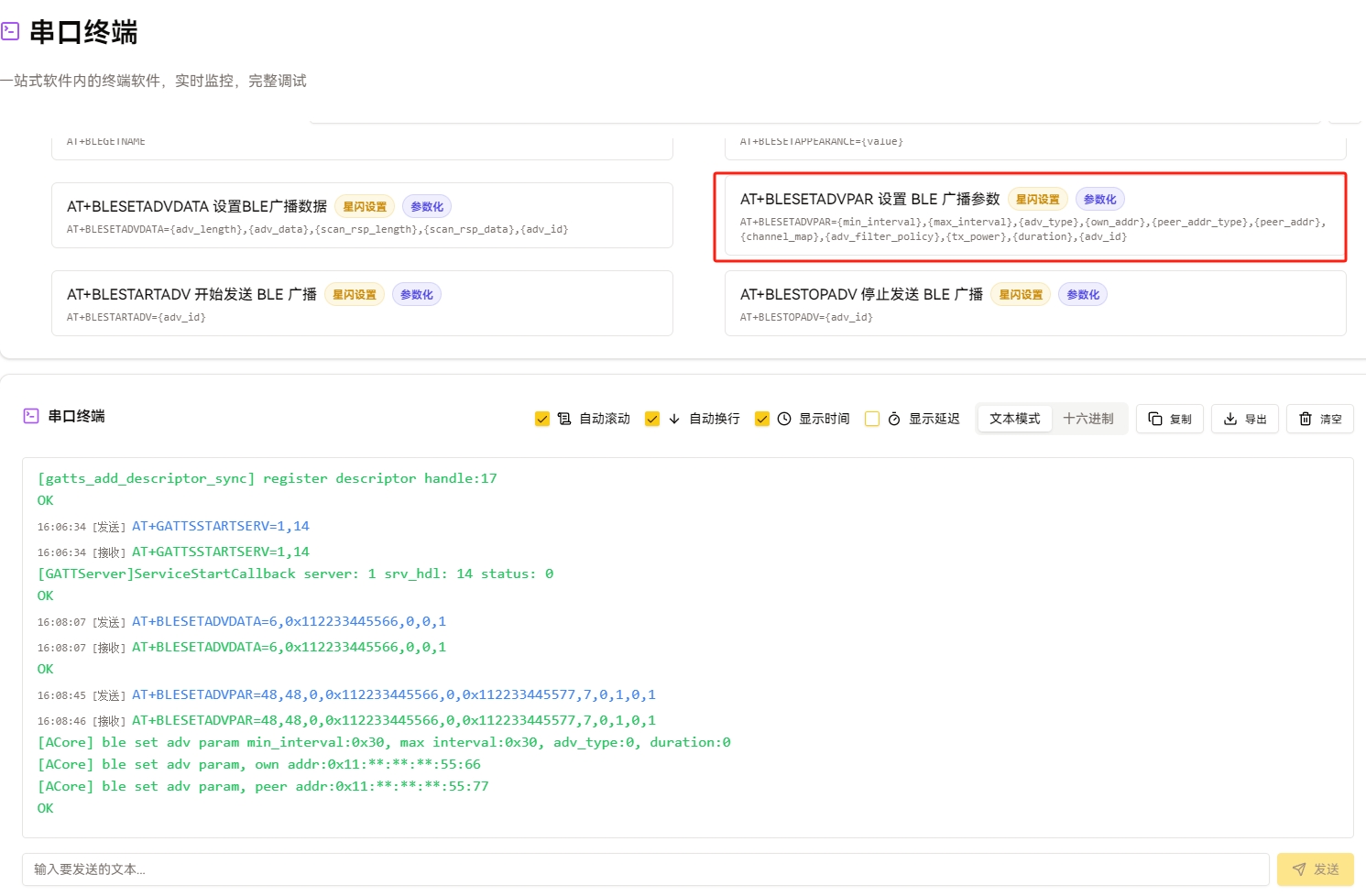The width and height of the screenshot is (1366, 896).
Task: Click the clock icon next to 显示时间
Action: pos(784,419)
